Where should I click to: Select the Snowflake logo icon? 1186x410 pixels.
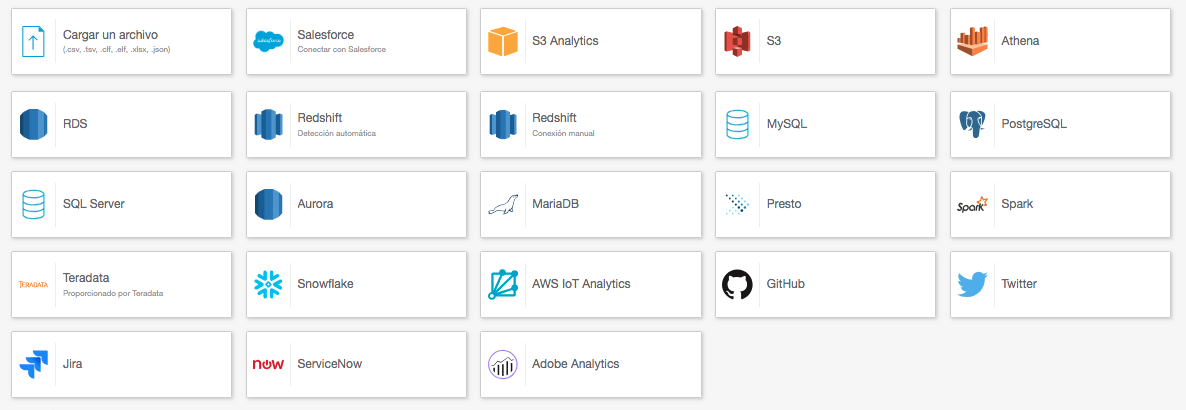click(x=268, y=284)
